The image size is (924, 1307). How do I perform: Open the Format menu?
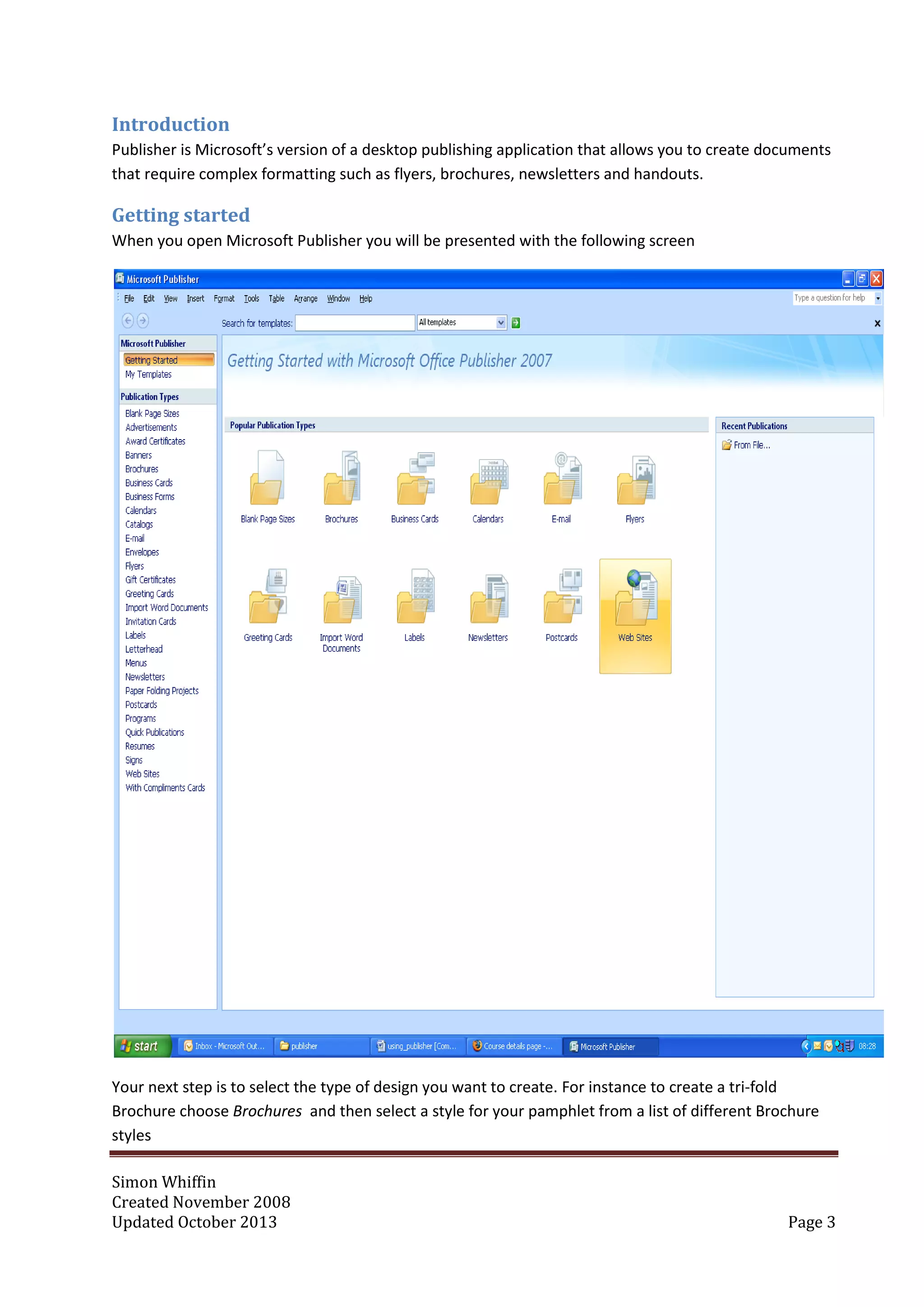224,298
